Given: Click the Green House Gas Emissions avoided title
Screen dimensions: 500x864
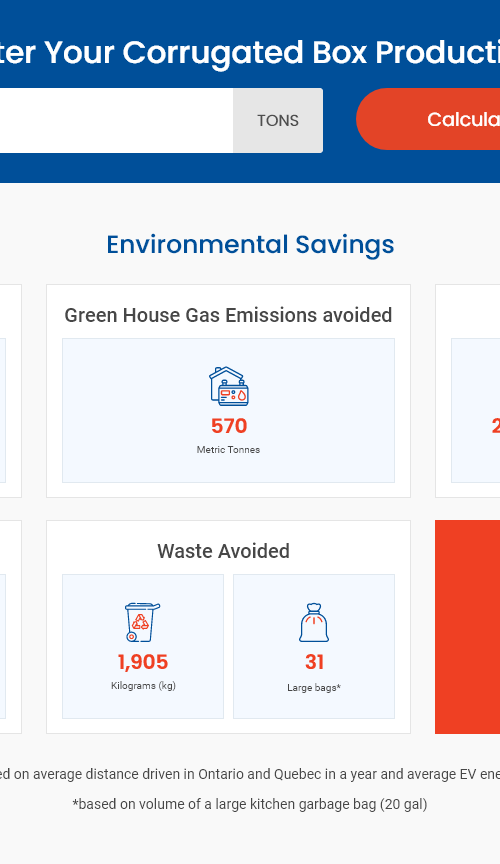Looking at the screenshot, I should (x=228, y=315).
